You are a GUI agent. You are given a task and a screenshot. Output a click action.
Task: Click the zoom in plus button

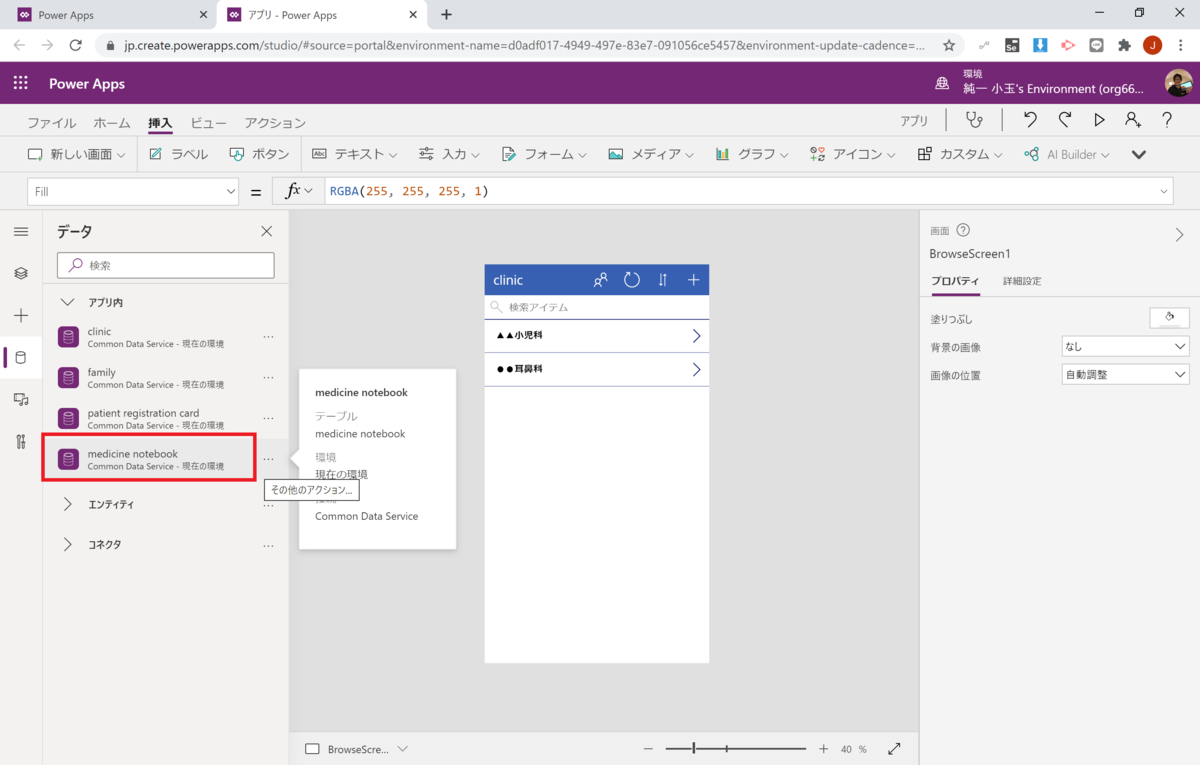[x=824, y=749]
